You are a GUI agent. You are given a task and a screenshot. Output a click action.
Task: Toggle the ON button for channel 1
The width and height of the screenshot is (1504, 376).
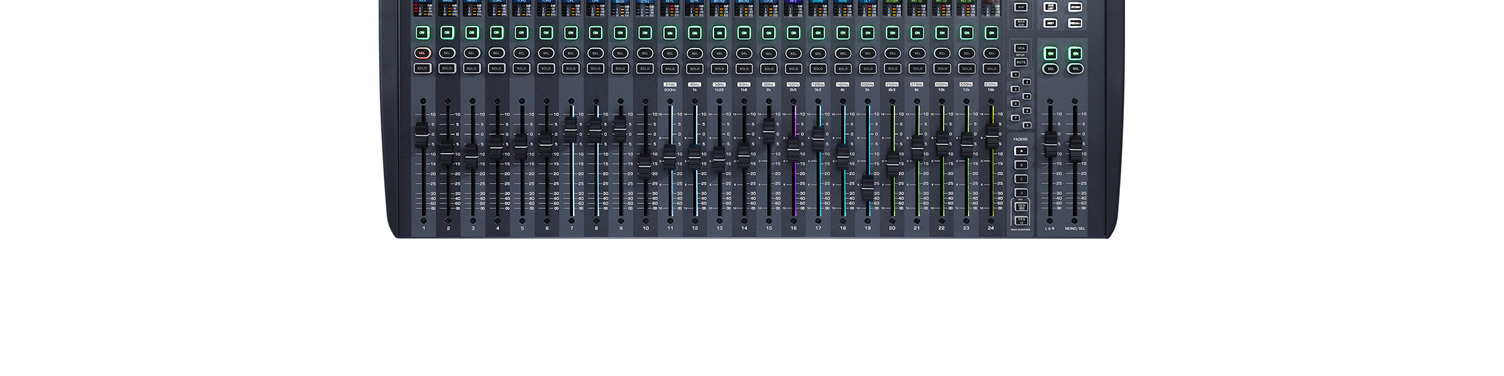(x=422, y=33)
